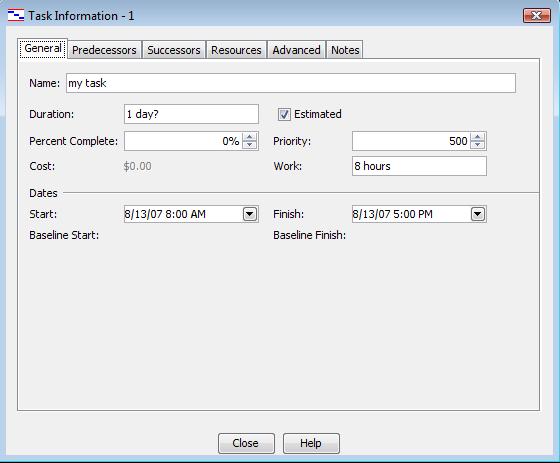The width and height of the screenshot is (560, 463).
Task: Open the Successors tab
Action: click(174, 50)
